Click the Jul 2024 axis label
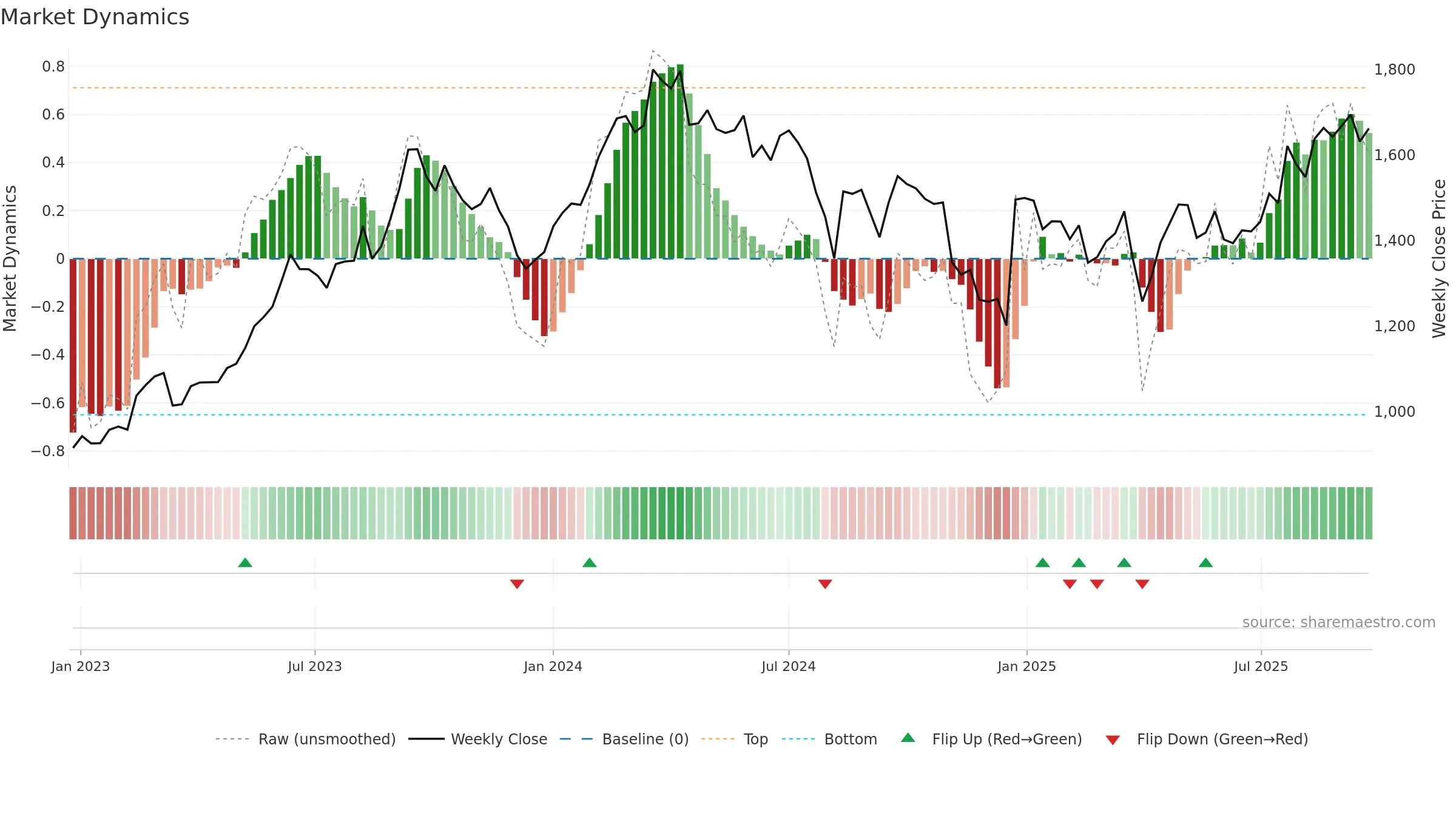This screenshot has width=1456, height=819. [789, 666]
